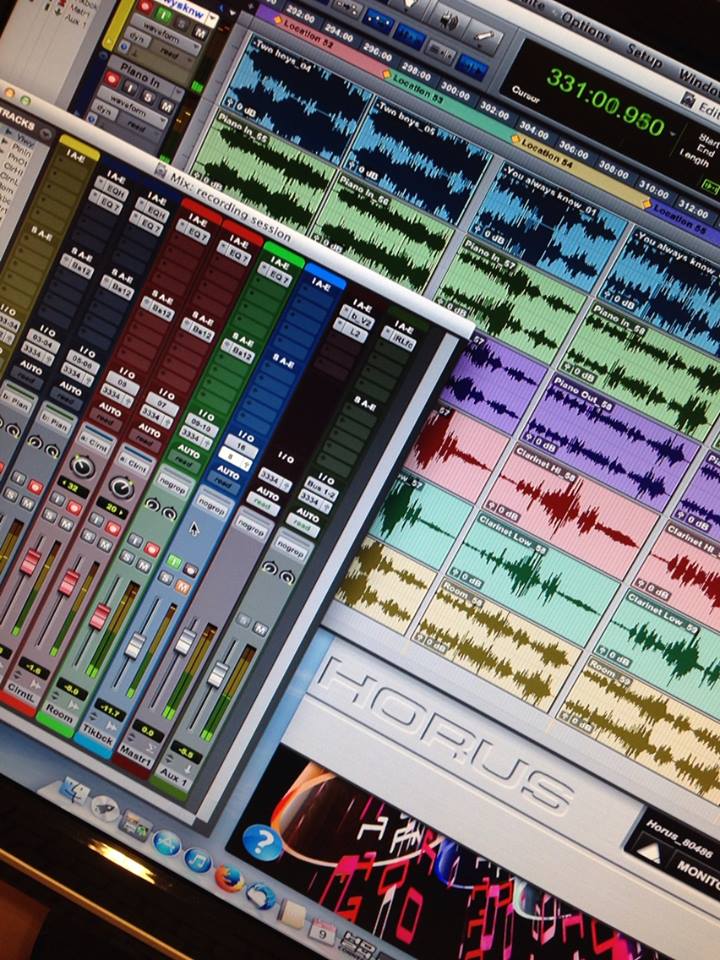The width and height of the screenshot is (720, 960).
Task: Unmute the Tlkbck strip orange M button
Action: pyautogui.click(x=183, y=587)
